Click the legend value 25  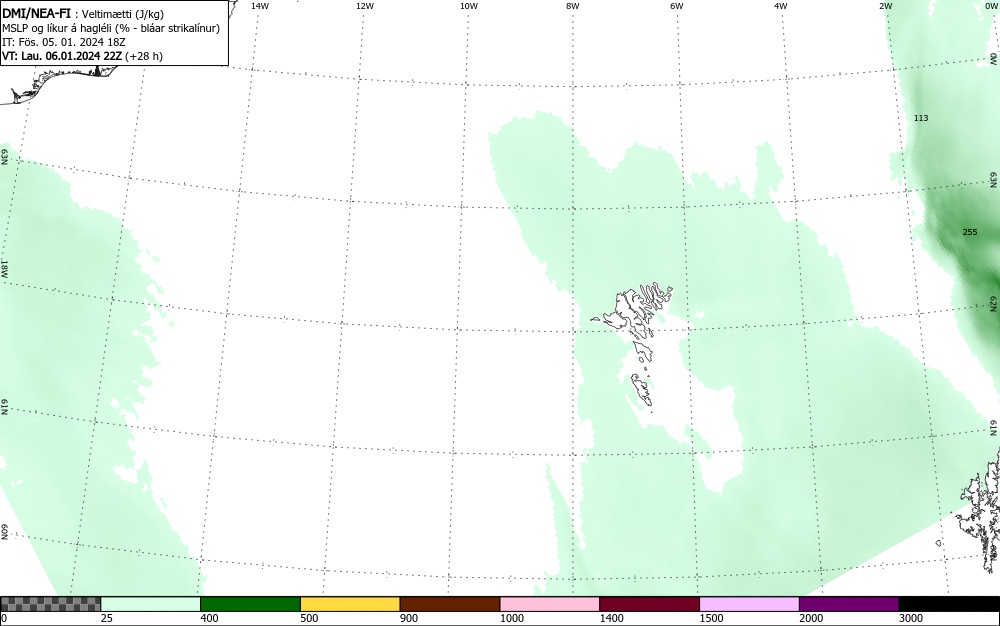point(107,618)
